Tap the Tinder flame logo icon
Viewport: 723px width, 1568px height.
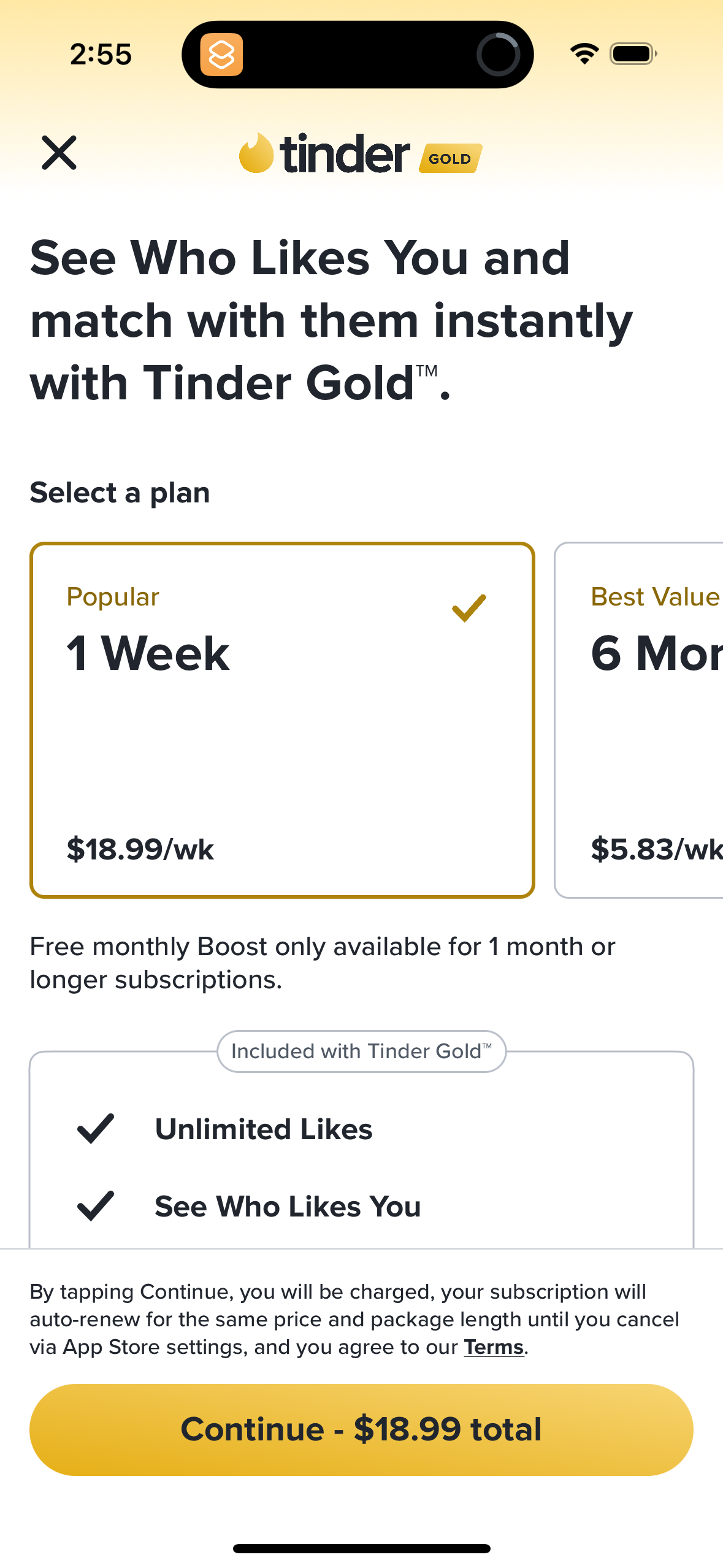click(256, 153)
